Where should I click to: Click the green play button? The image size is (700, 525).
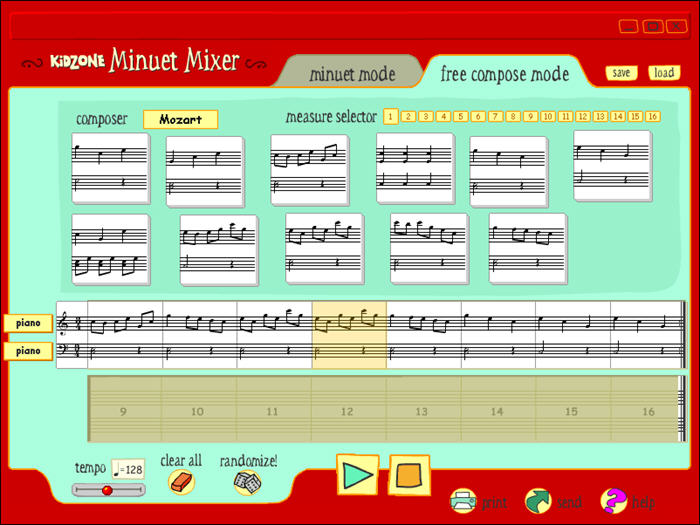(x=357, y=474)
